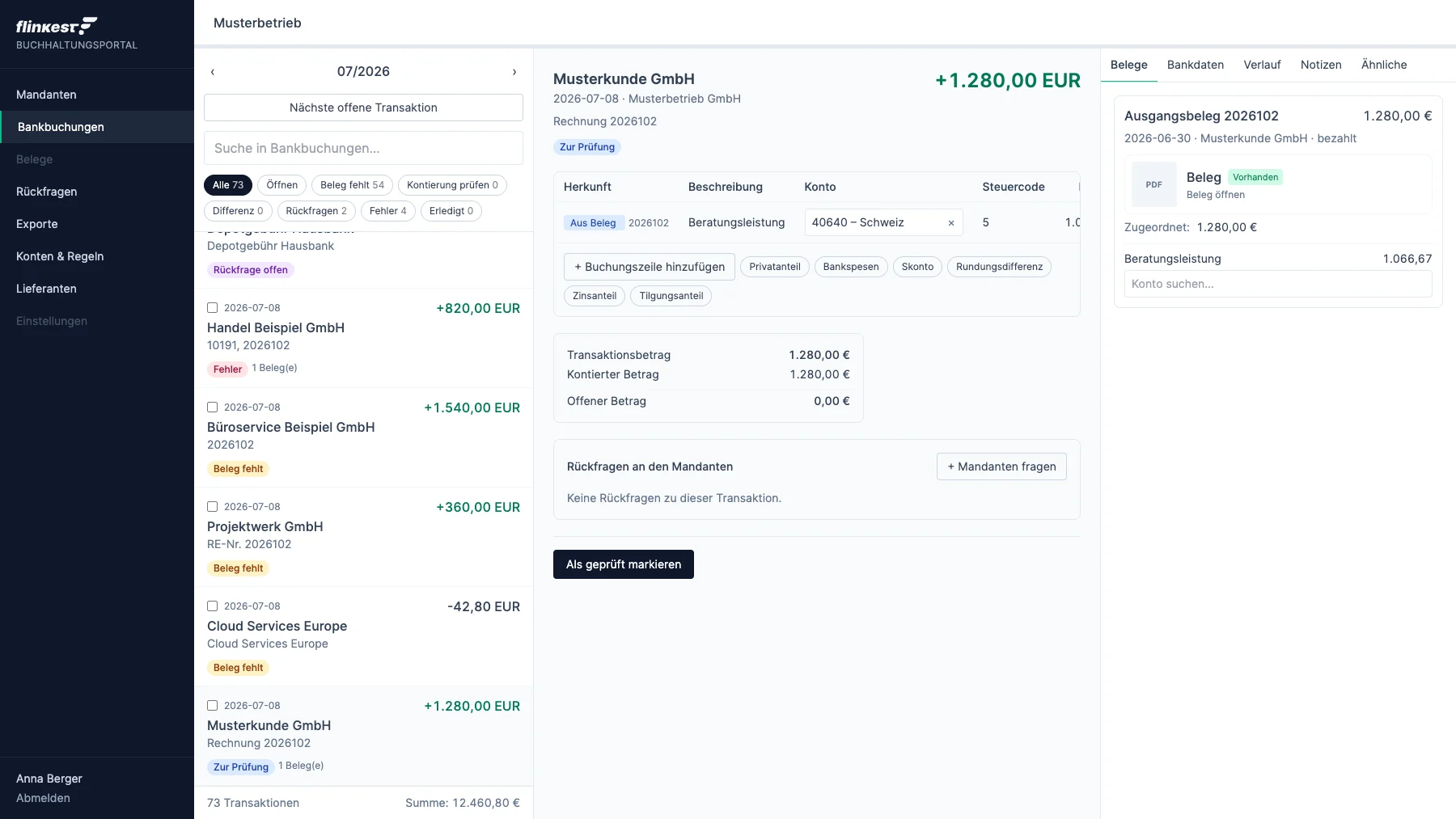Click Steuercode value 5

point(985,222)
